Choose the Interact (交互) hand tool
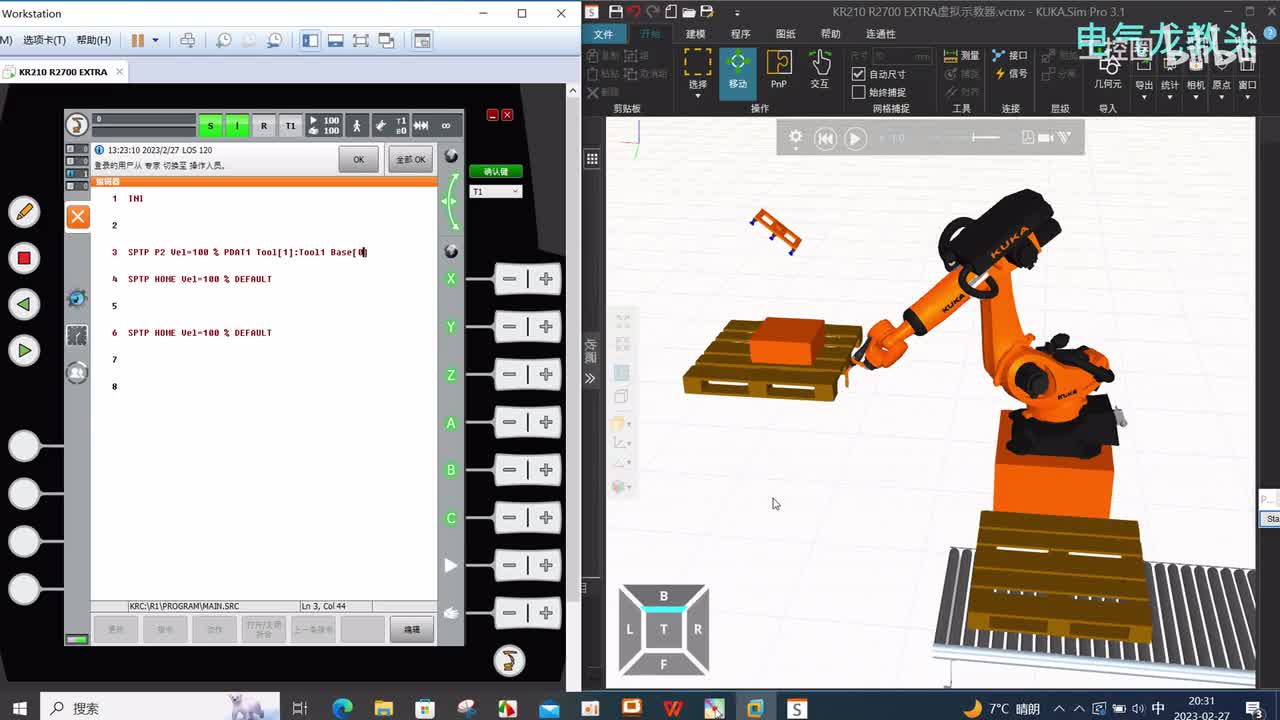Image resolution: width=1280 pixels, height=720 pixels. [820, 70]
